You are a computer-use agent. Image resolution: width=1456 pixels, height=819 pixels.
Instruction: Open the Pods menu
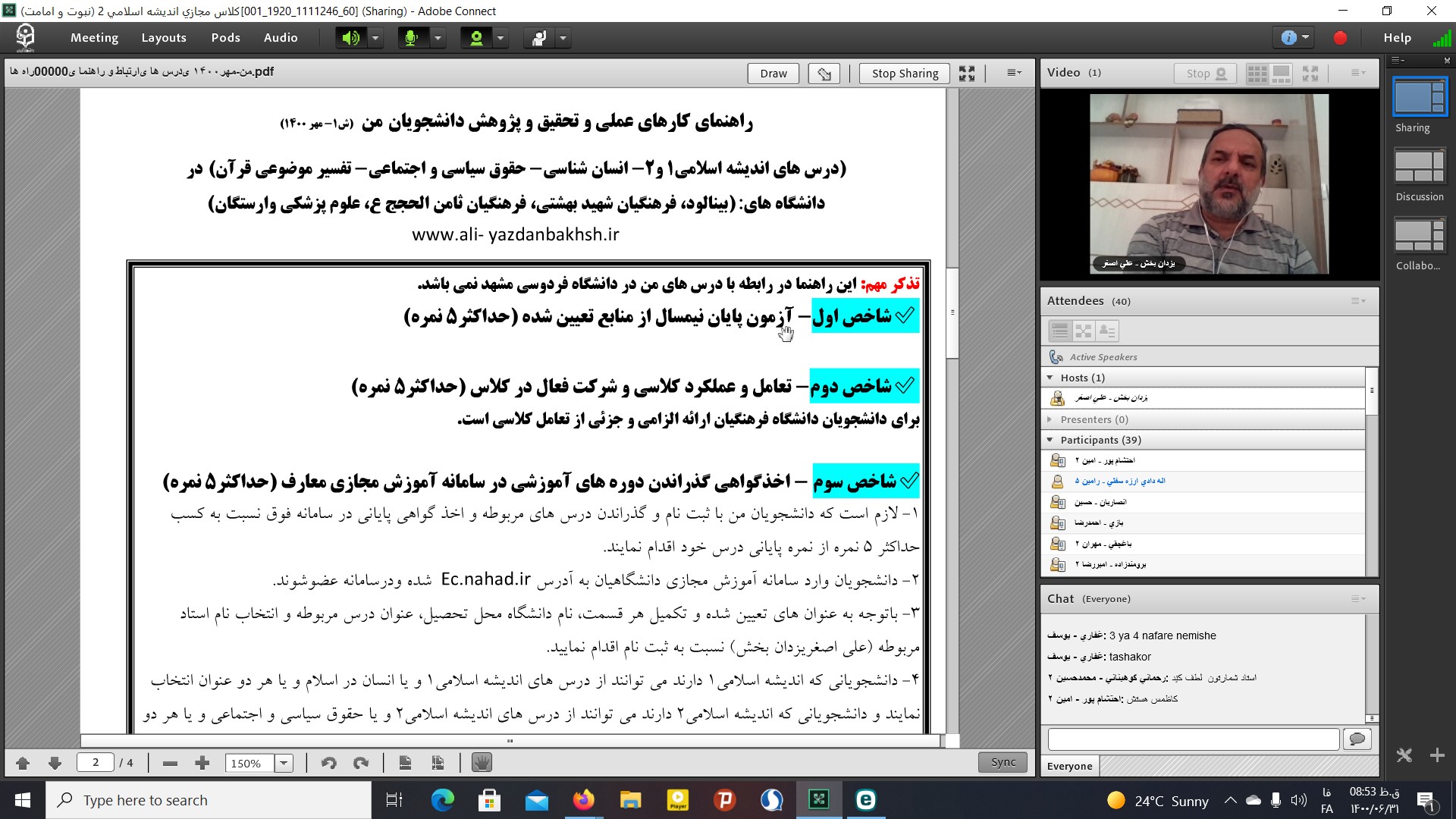point(225,38)
